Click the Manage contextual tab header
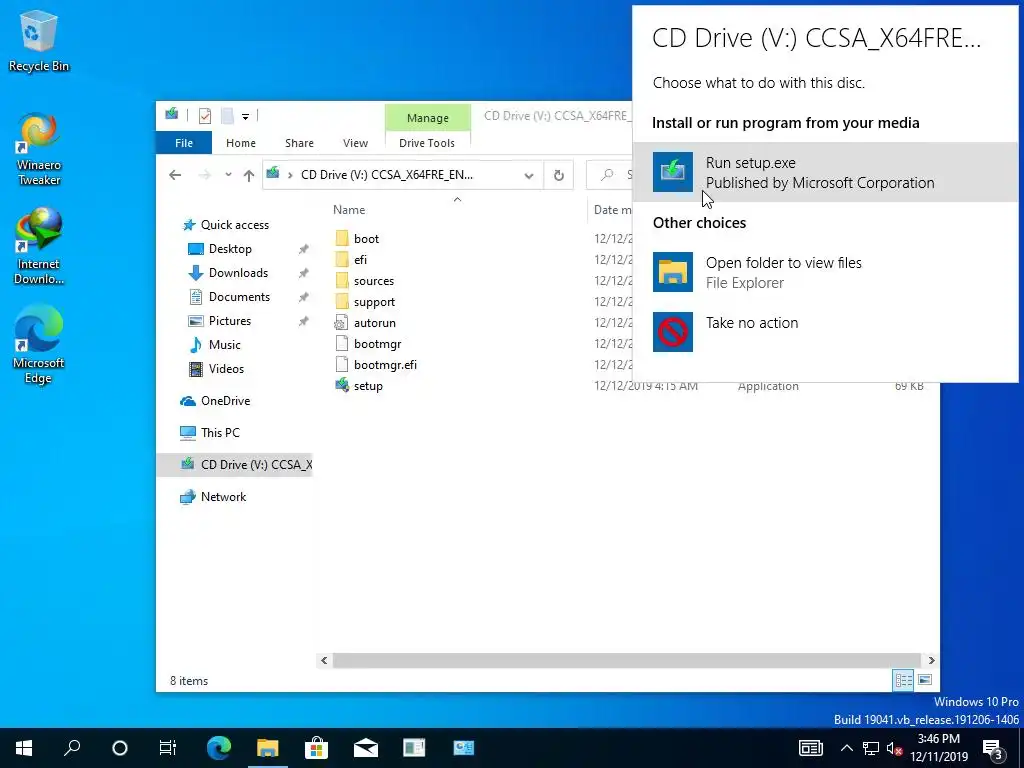Viewport: 1024px width, 768px height. 427,118
